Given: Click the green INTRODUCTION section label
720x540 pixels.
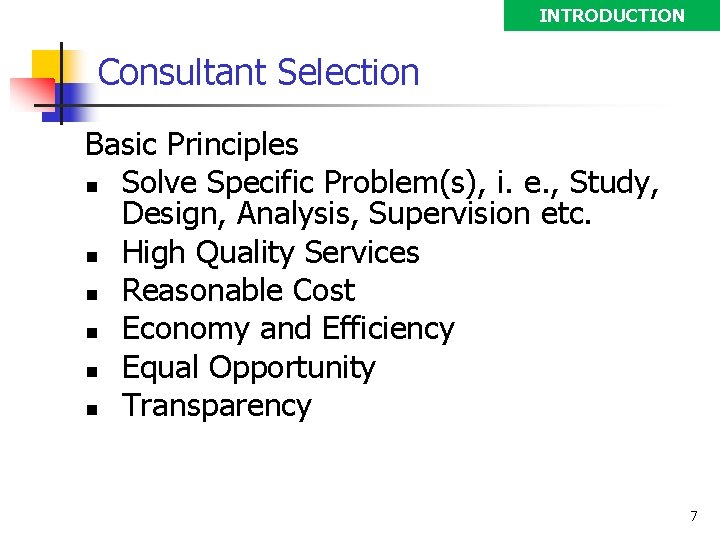Looking at the screenshot, I should (612, 16).
